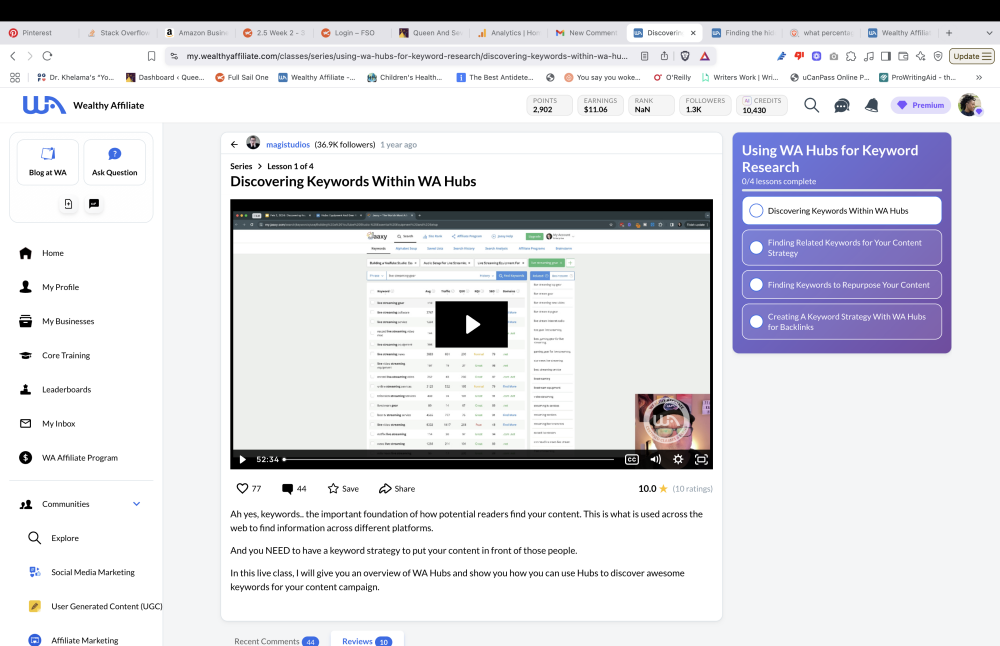Screen dimensions: 1000x646
Task: Open the tab groups grid icon
Action: coord(15,77)
